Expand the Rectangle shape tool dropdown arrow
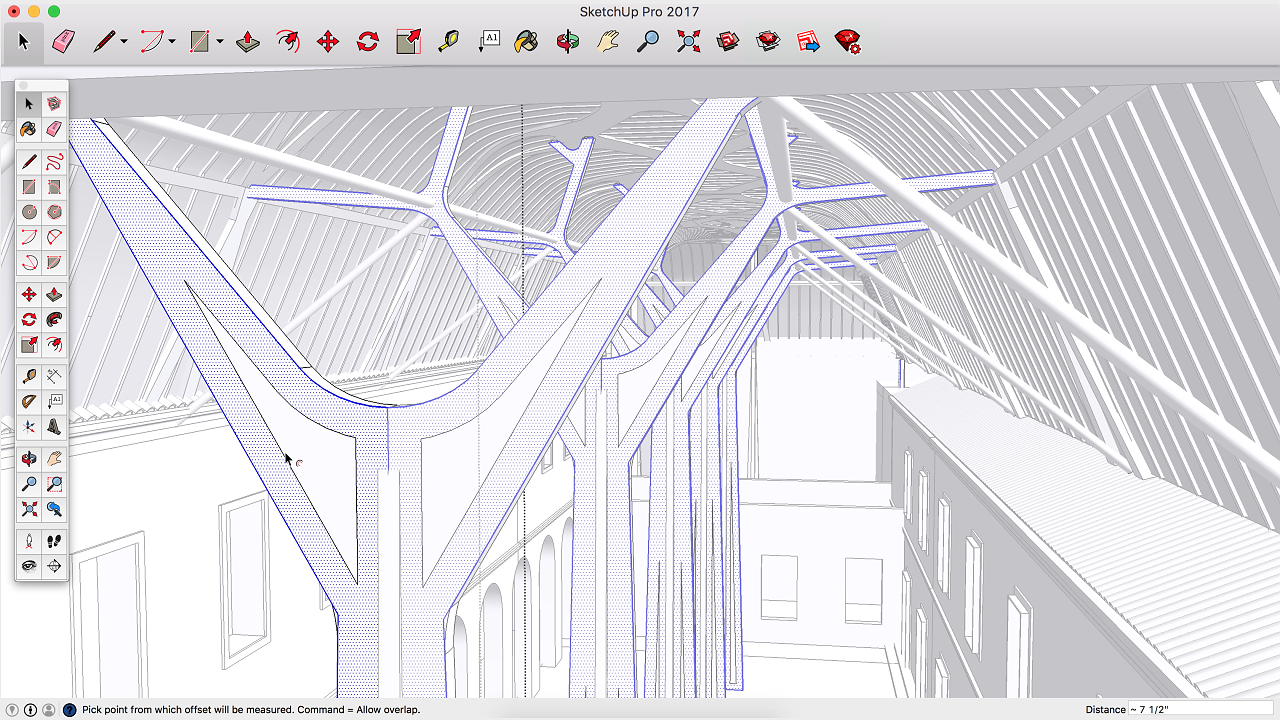Screen dimensions: 1280x720 click(x=220, y=42)
